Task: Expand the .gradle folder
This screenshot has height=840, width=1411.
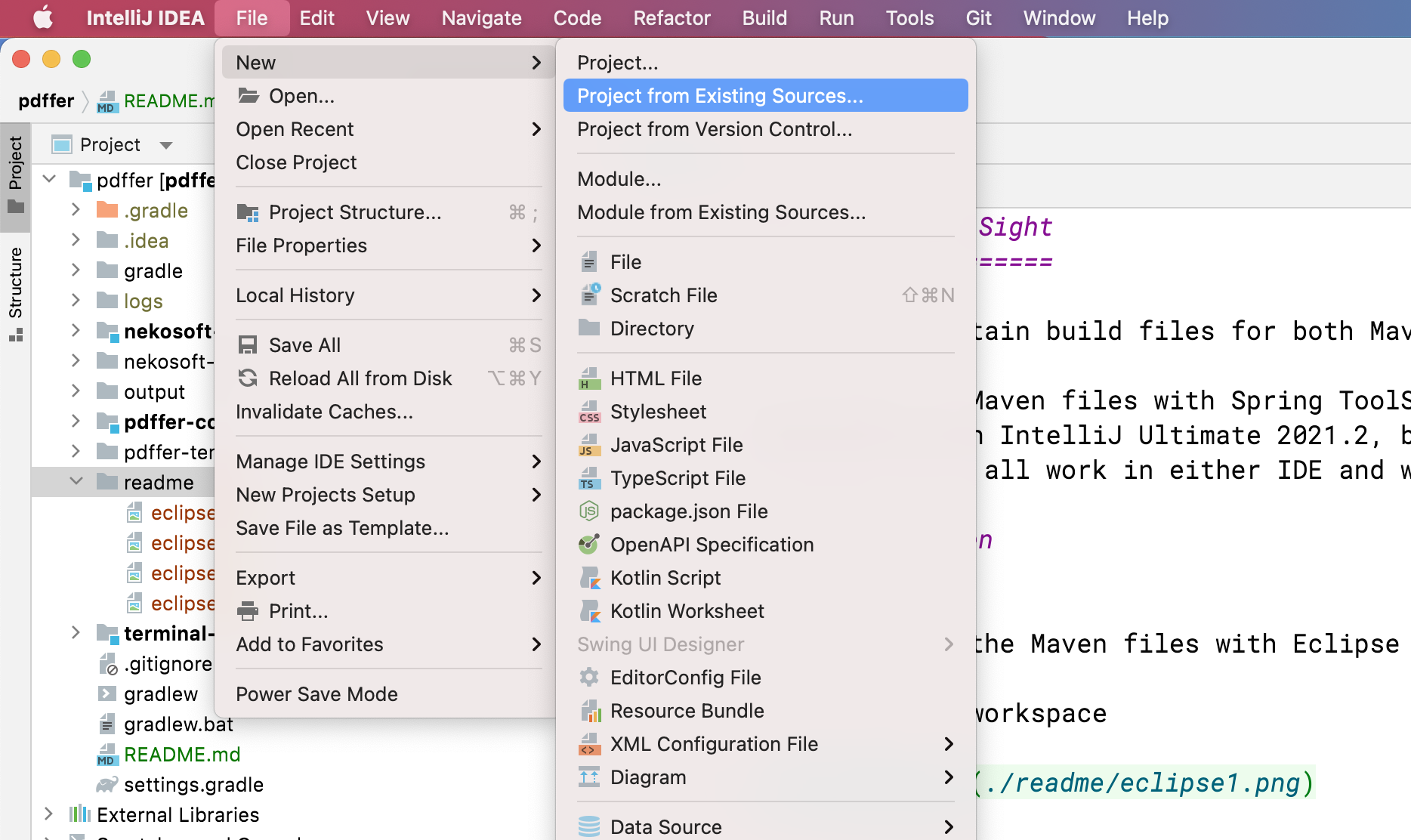Action: 76,210
